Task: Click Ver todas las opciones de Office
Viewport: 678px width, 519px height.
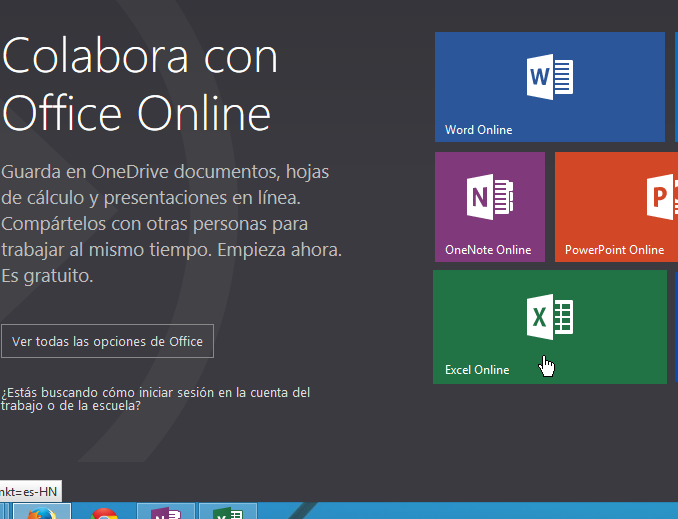Action: pos(107,341)
